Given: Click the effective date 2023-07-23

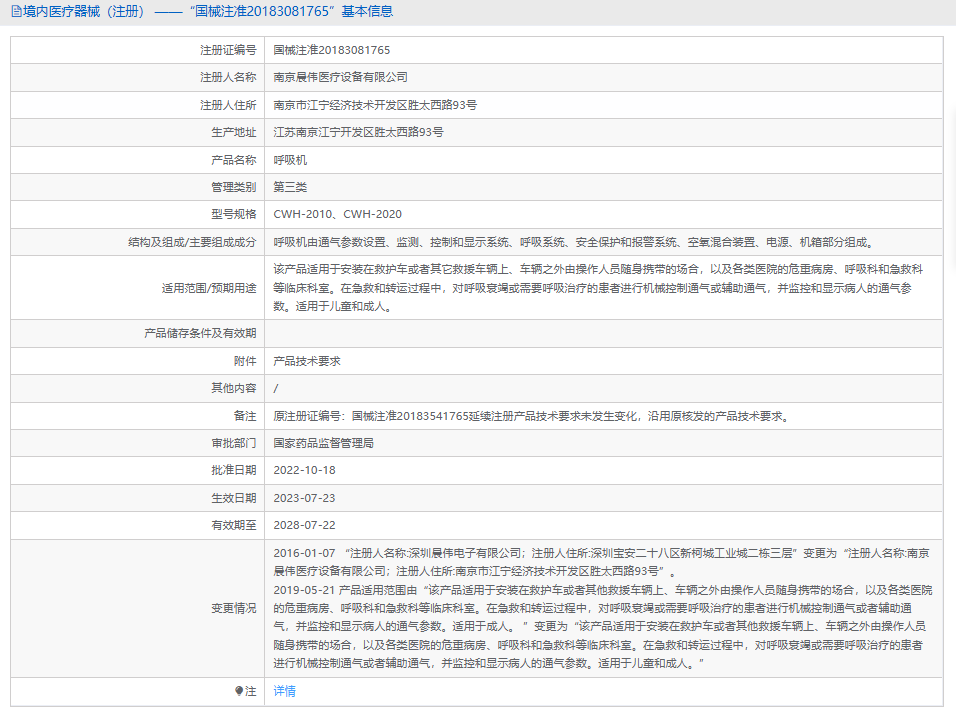Looking at the screenshot, I should coord(305,498).
